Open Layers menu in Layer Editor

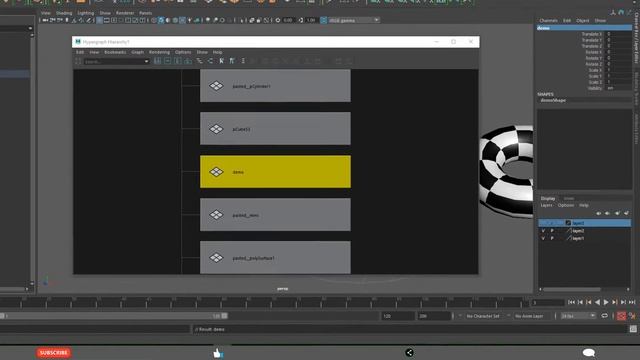click(x=547, y=205)
